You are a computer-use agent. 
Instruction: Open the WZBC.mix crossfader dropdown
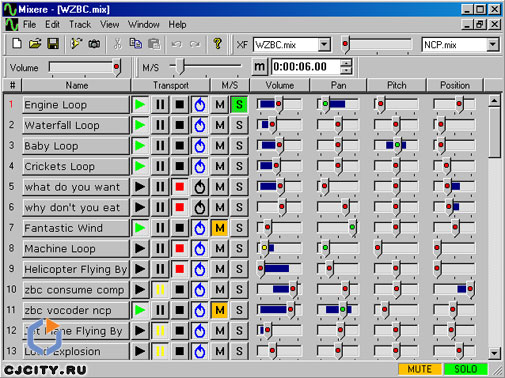click(324, 44)
